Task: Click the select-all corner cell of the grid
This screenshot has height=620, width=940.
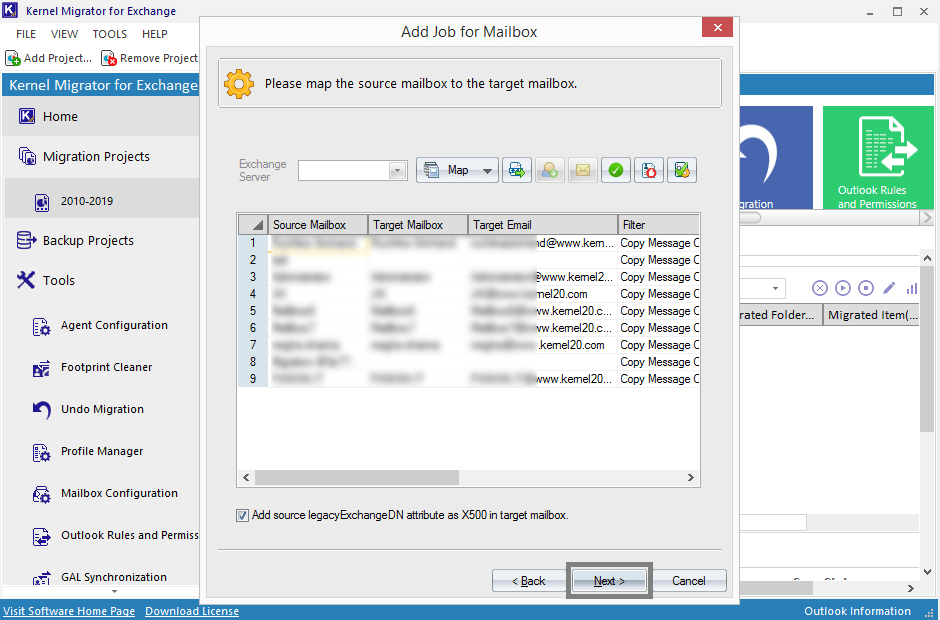Action: [x=253, y=225]
